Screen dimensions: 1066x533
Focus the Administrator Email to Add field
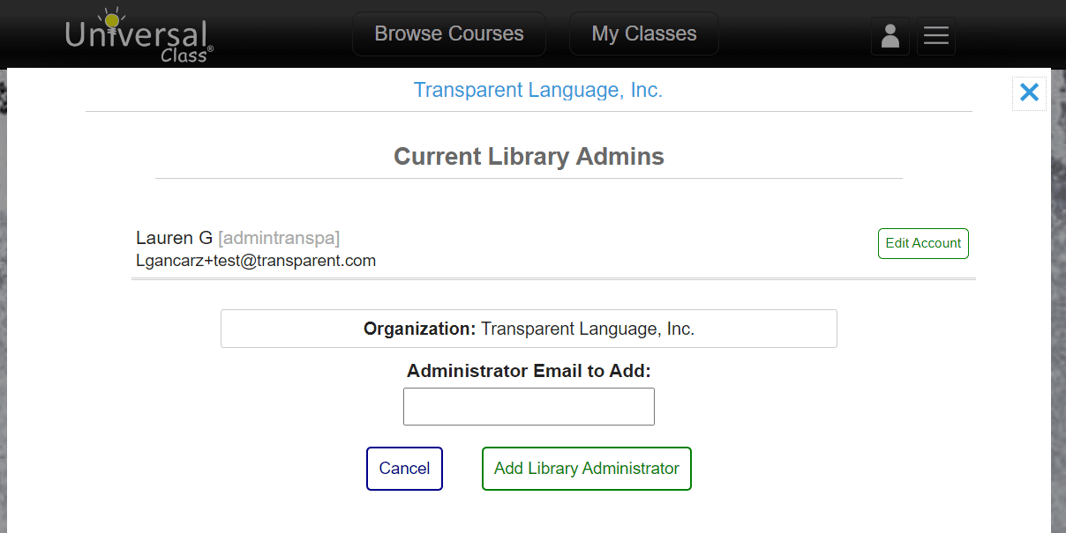pyautogui.click(x=528, y=407)
